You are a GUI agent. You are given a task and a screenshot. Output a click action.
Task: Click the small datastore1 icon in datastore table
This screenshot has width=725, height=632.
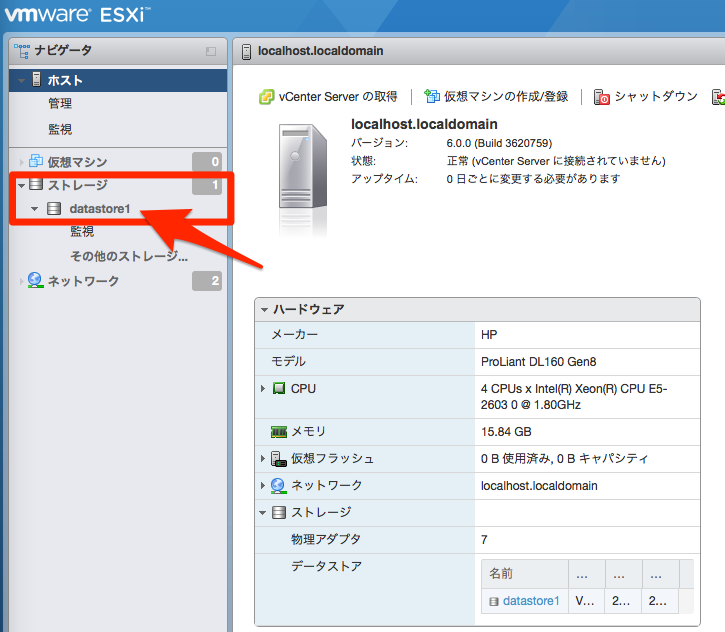point(494,601)
